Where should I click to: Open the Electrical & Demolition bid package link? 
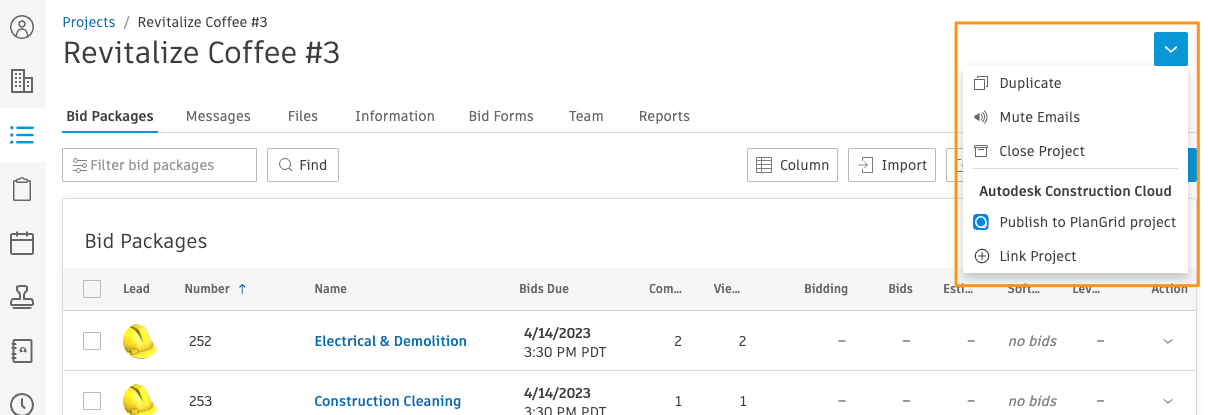pyautogui.click(x=391, y=341)
